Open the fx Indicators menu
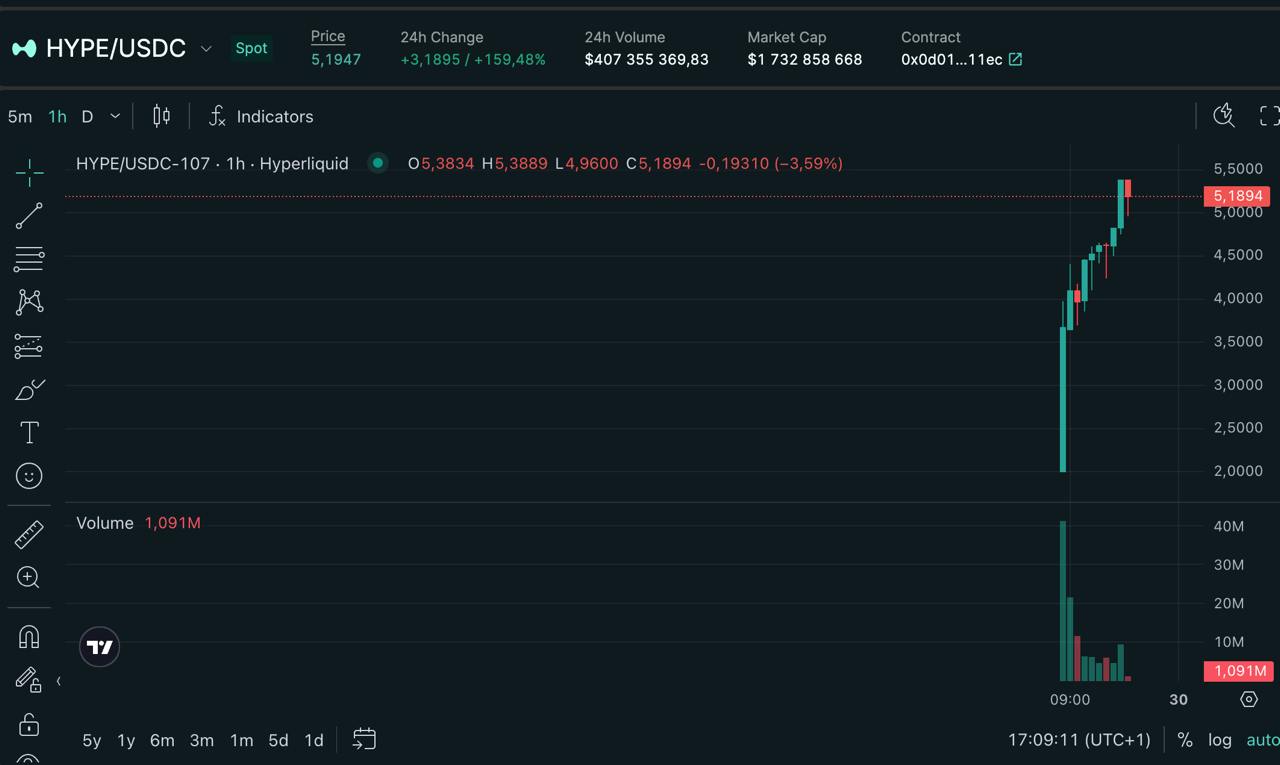This screenshot has height=765, width=1280. 261,116
